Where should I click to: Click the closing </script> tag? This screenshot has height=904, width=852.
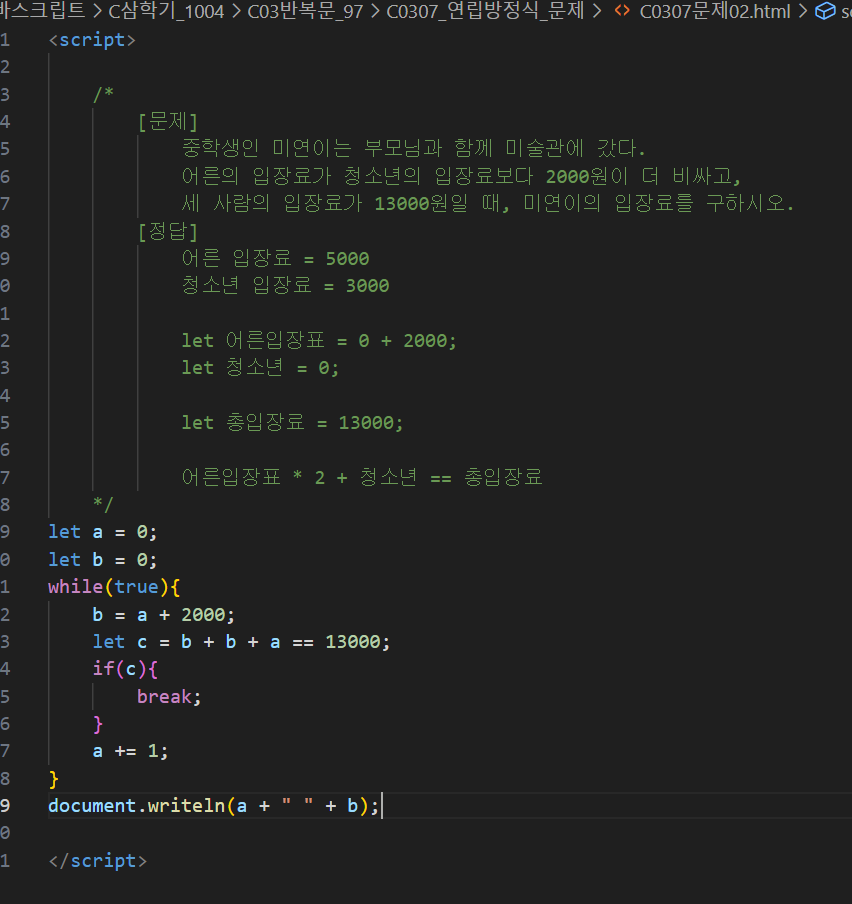[97, 861]
